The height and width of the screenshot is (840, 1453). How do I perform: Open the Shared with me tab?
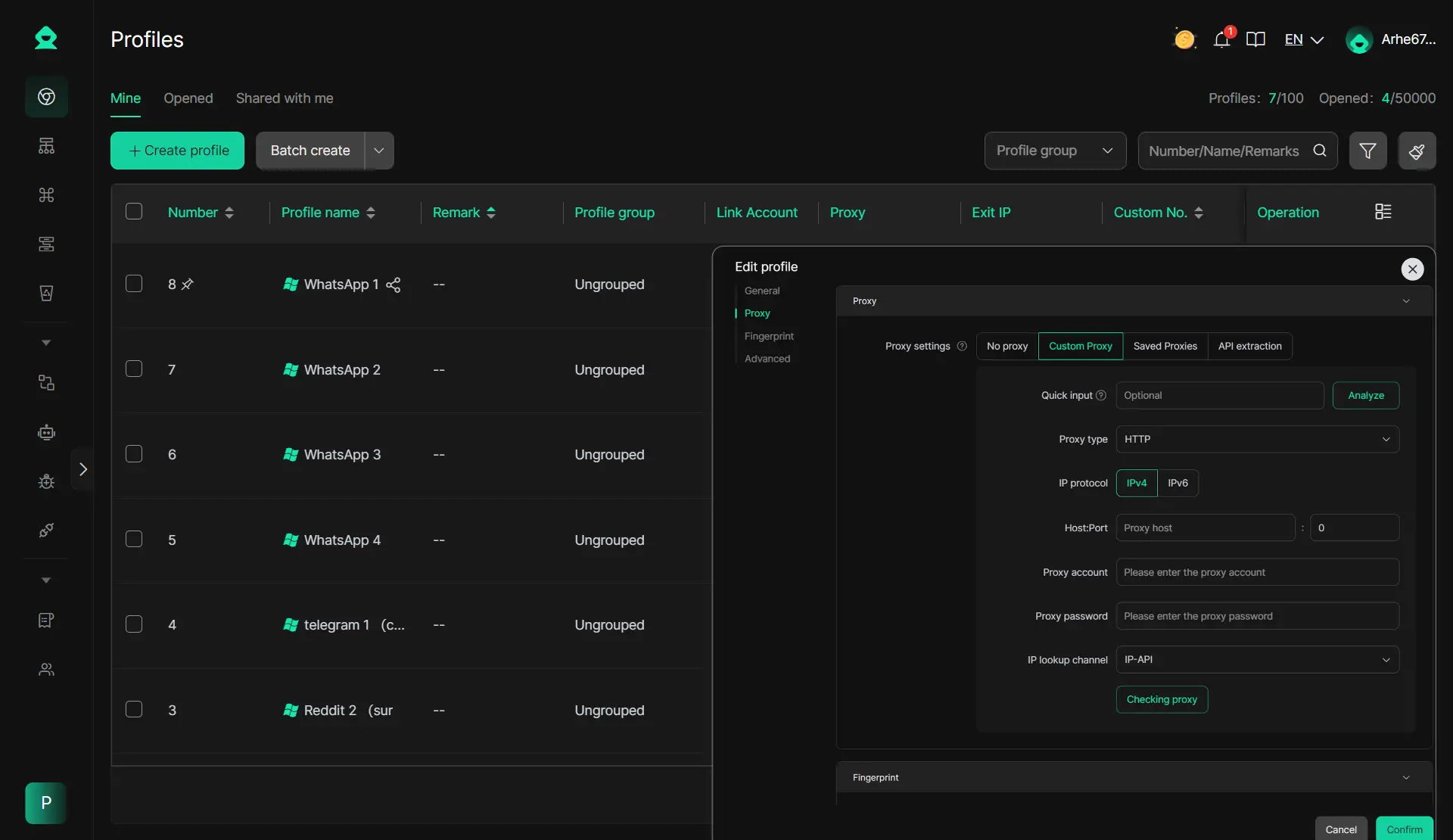pos(285,98)
